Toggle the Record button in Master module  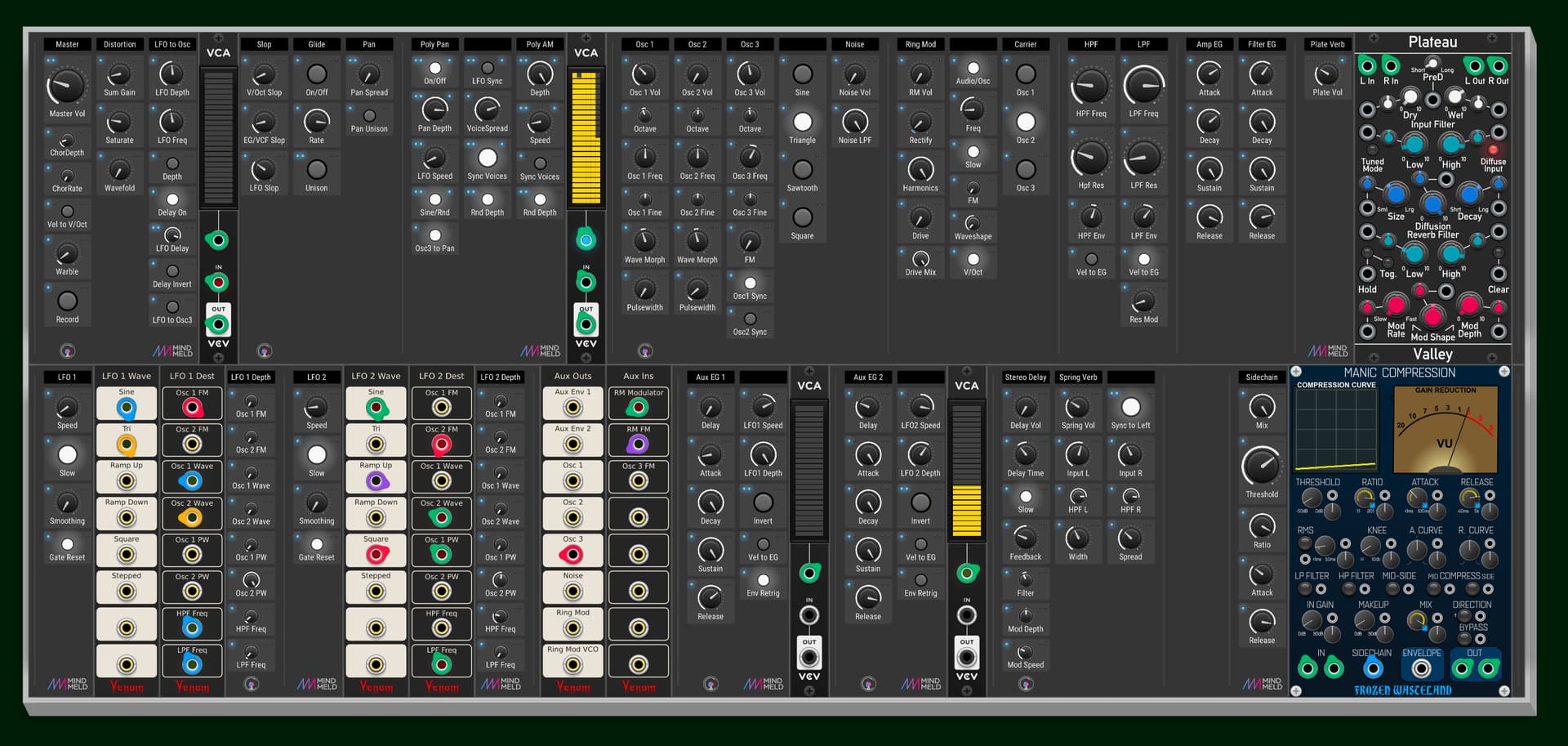click(67, 301)
